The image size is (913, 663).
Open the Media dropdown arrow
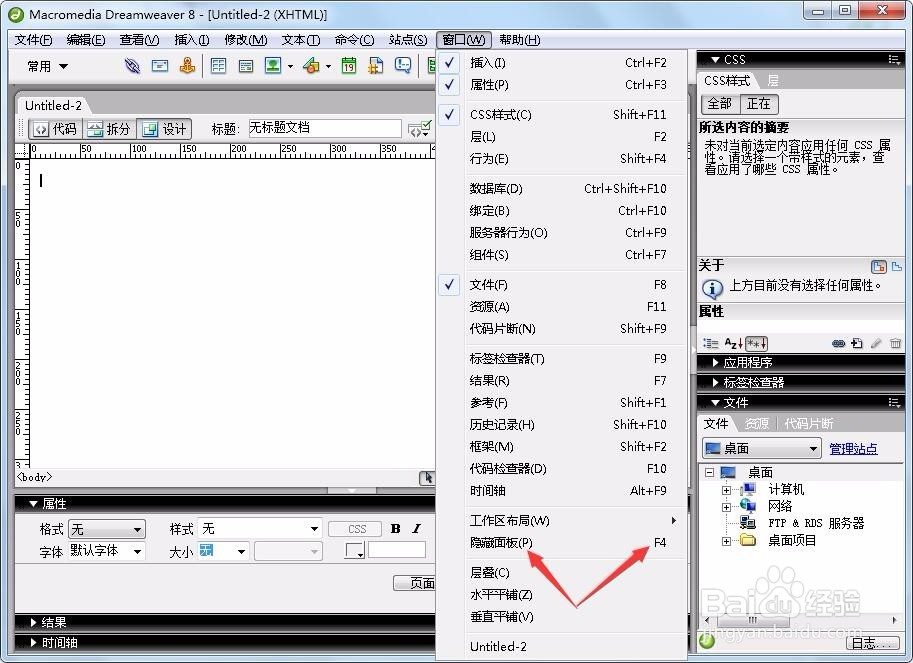tap(328, 66)
